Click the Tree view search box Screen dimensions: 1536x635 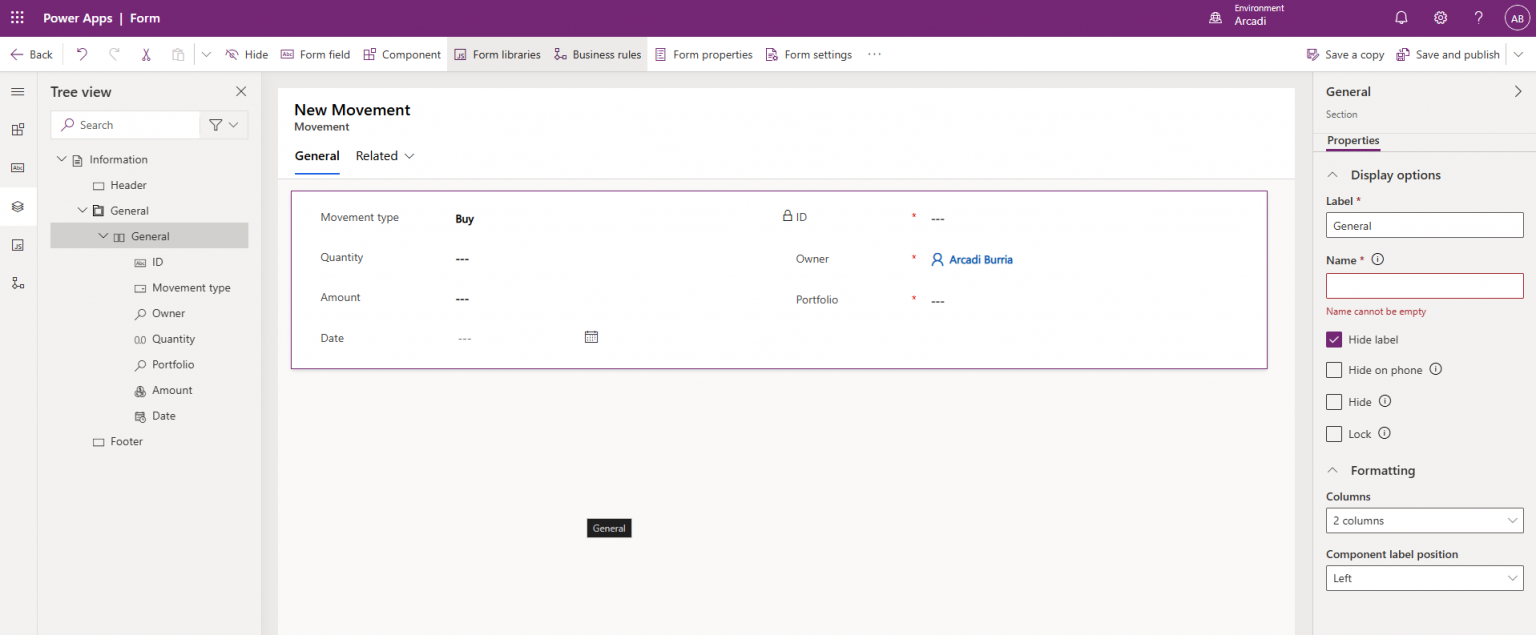click(x=126, y=124)
